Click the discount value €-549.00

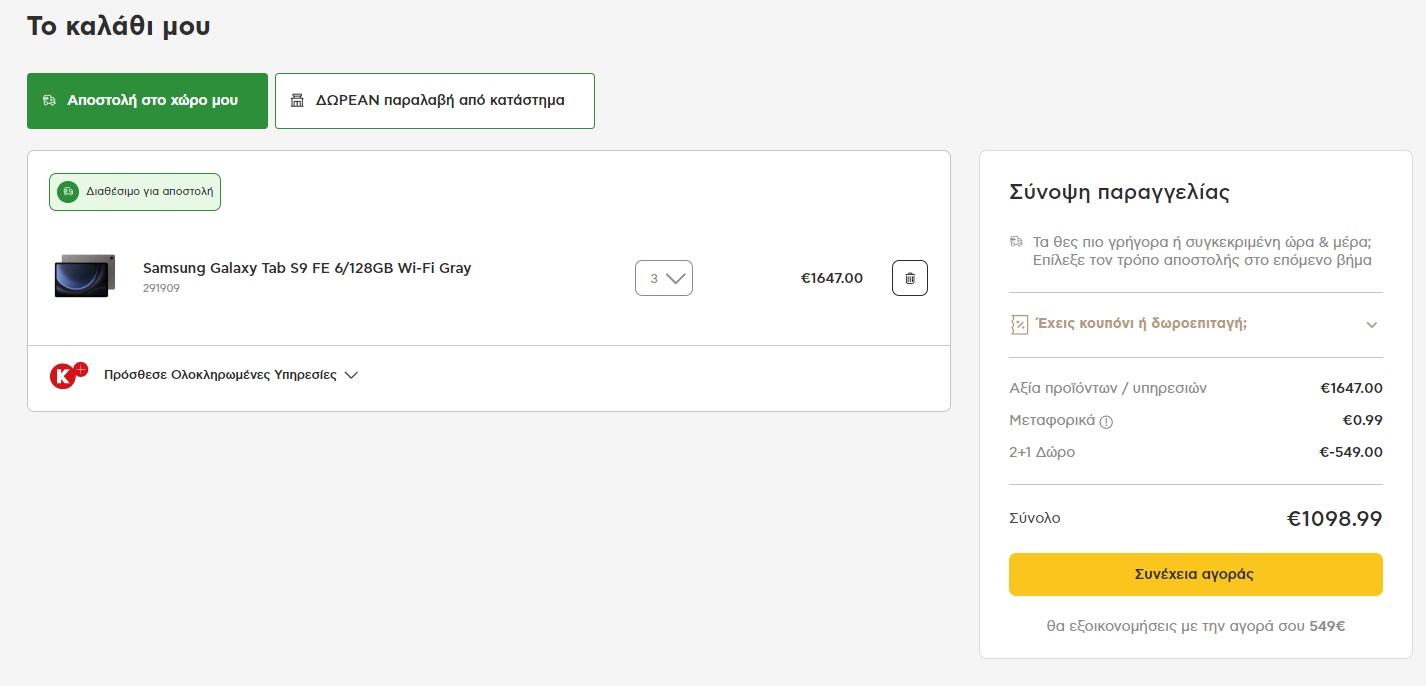[x=1351, y=452]
